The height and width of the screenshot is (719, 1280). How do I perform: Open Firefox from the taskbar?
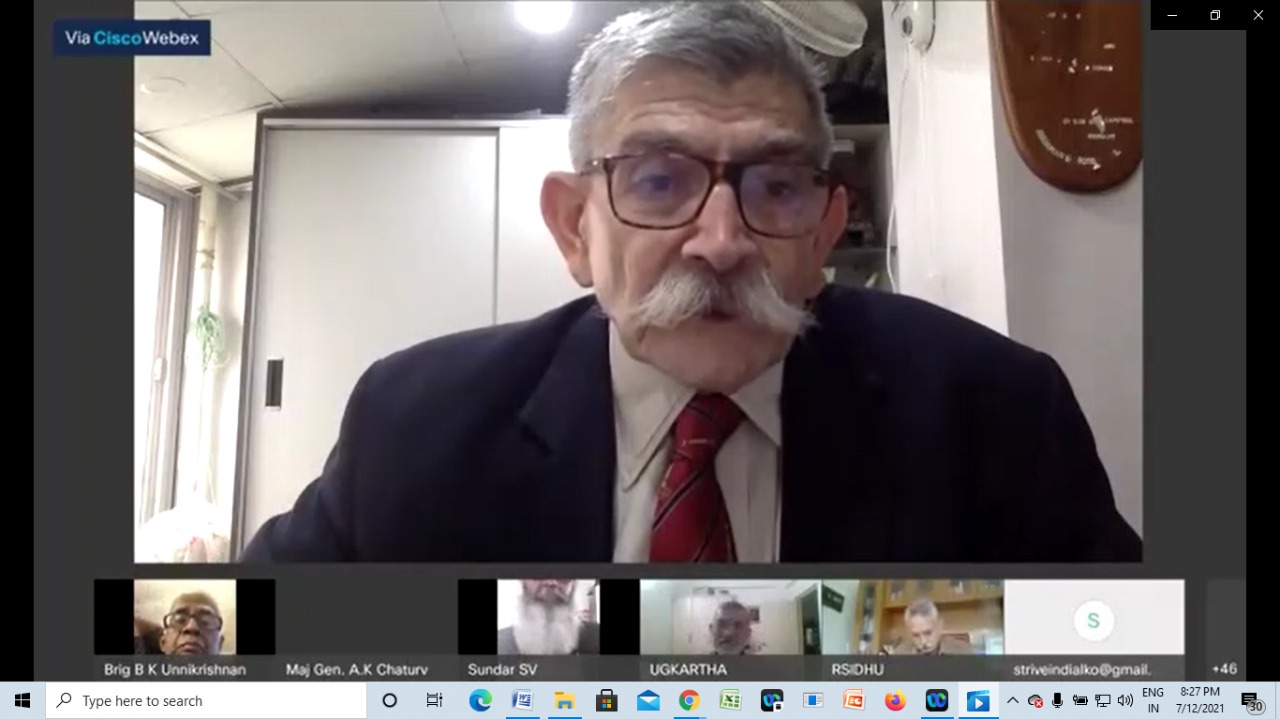(x=895, y=701)
